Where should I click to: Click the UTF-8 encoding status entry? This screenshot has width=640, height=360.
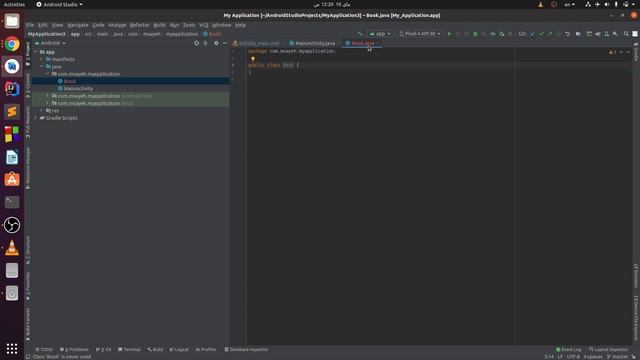573,357
